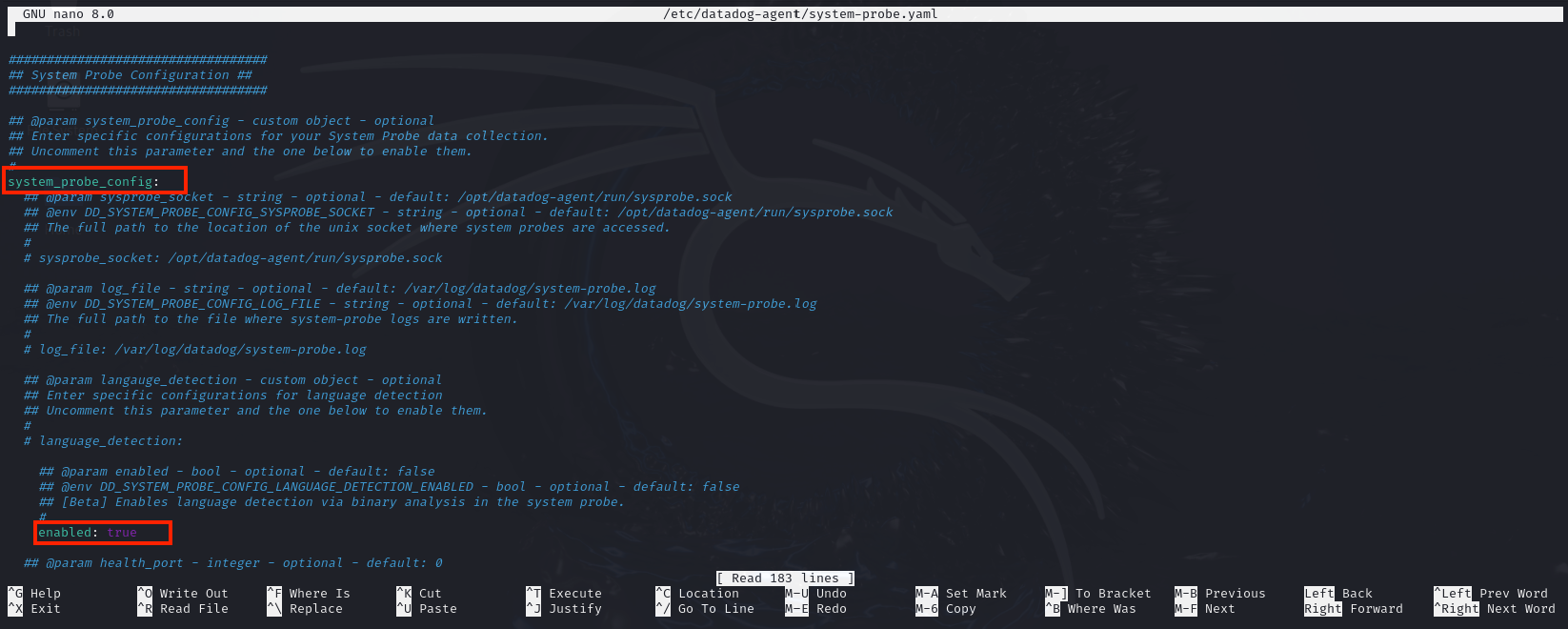1568x629 pixels.
Task: Click the '@param enabled - bool' comment line
Action: click(x=236, y=472)
